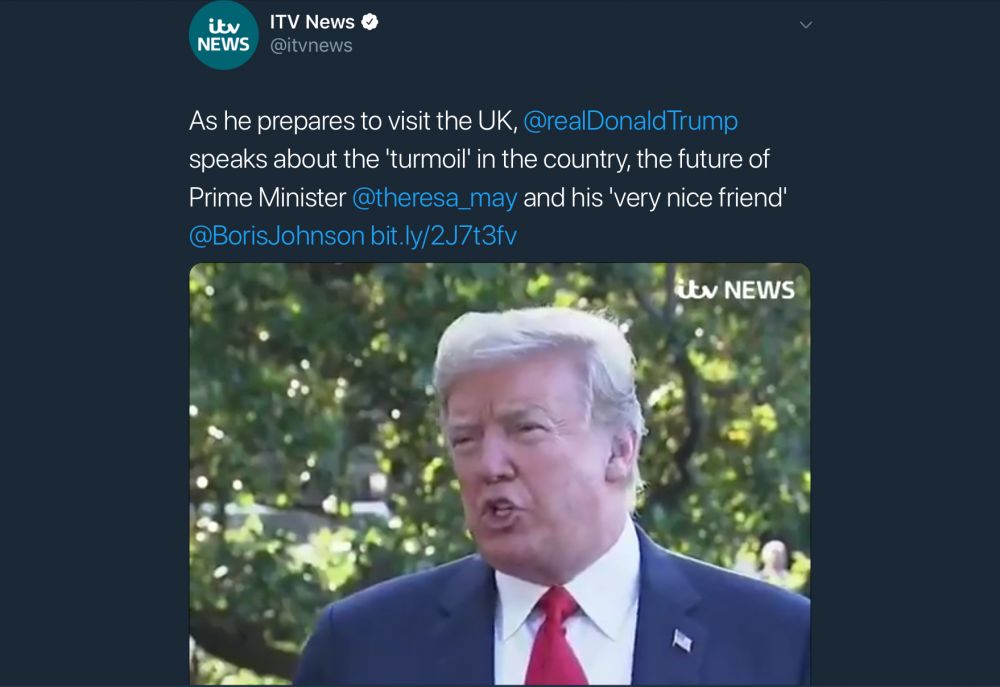Open the ITV News profile avatar
The image size is (1000, 687).
coord(223,34)
